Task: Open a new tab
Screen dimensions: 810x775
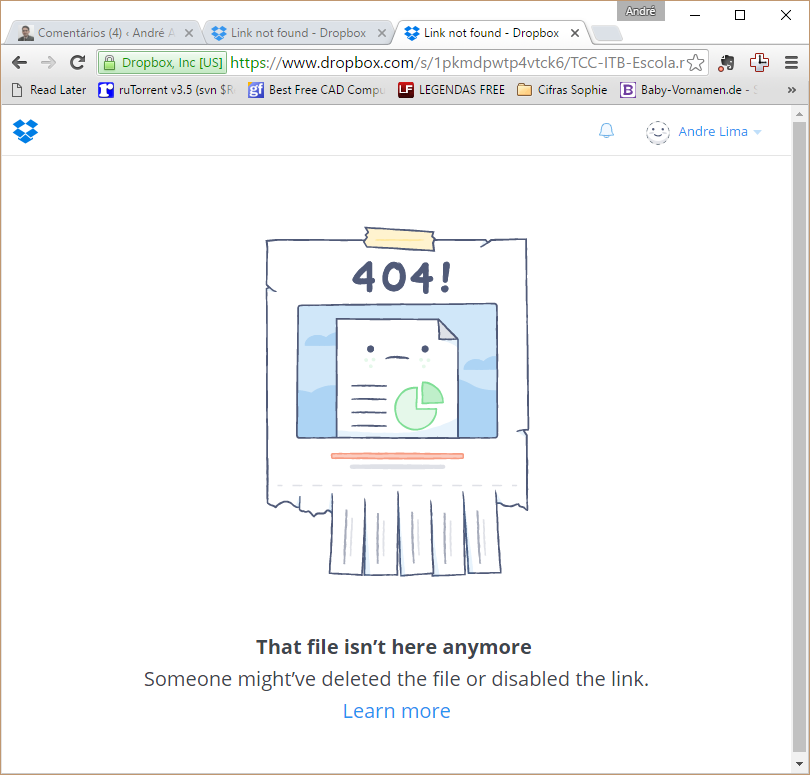Action: tap(606, 34)
